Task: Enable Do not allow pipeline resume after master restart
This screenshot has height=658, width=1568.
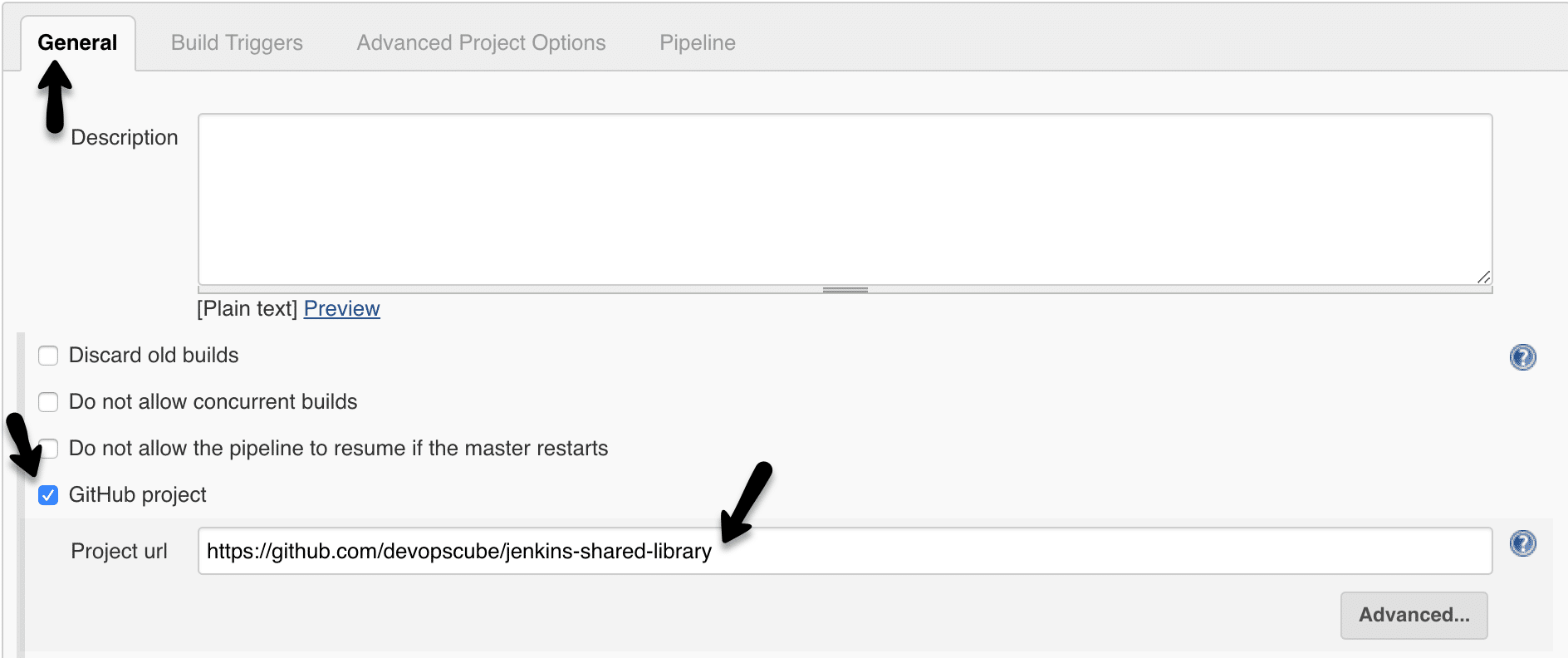Action: tap(48, 448)
